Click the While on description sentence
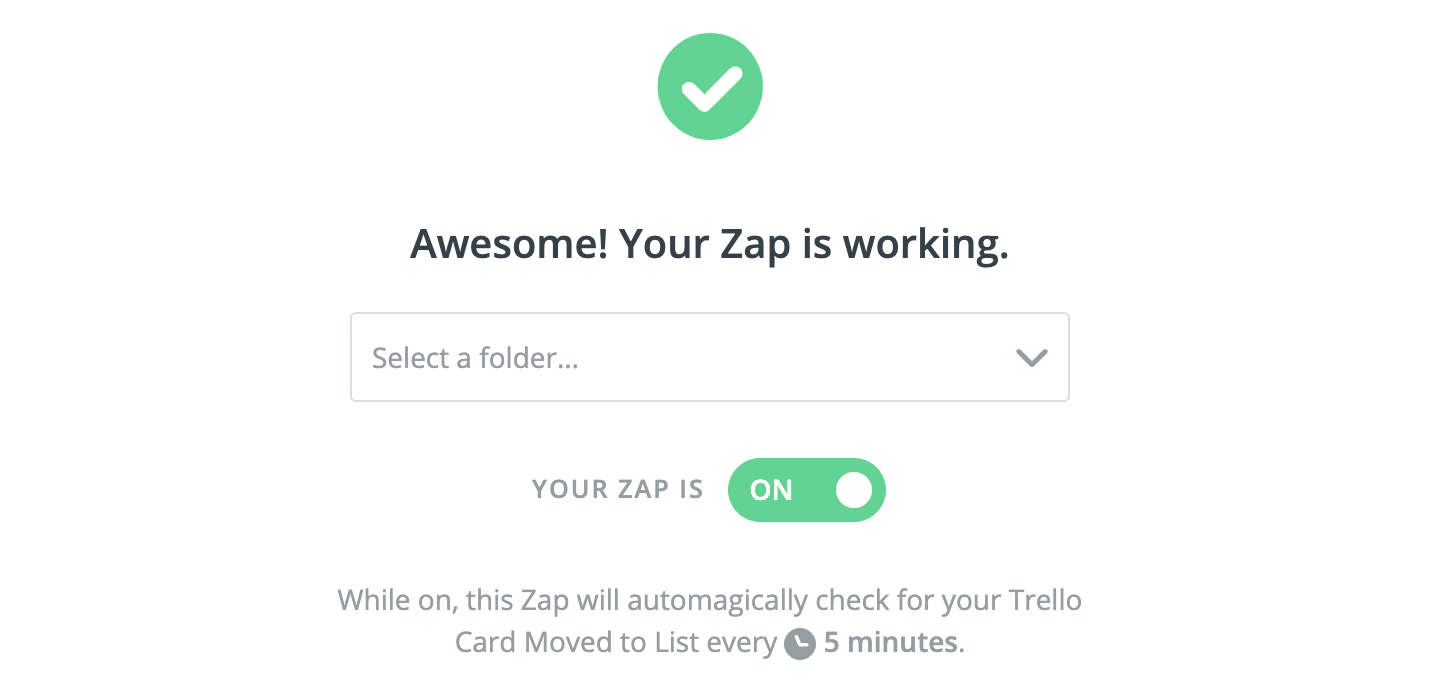The height and width of the screenshot is (690, 1436). pos(709,602)
